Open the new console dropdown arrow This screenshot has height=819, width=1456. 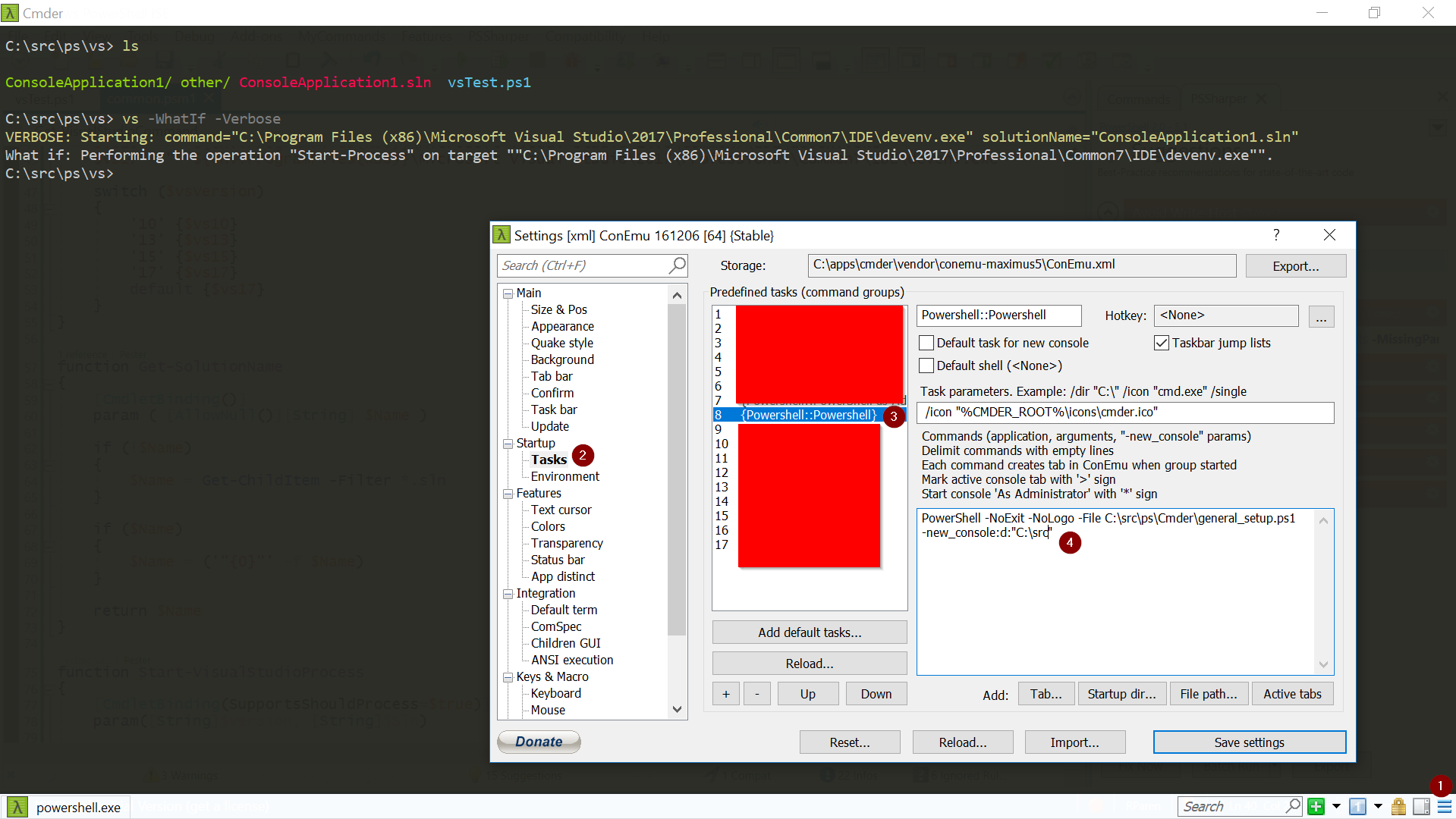(1336, 806)
